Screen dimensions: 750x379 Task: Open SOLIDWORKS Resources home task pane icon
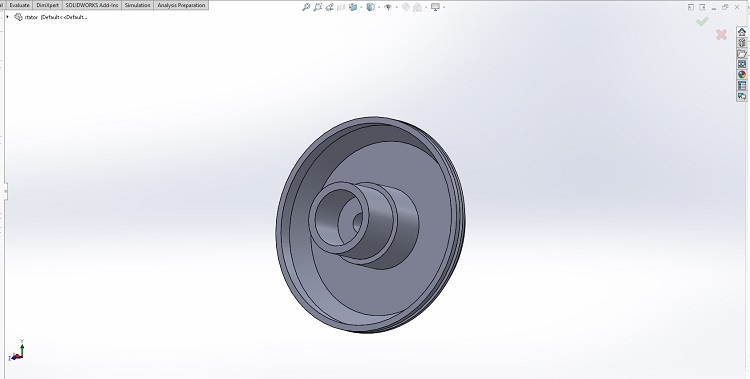(742, 32)
